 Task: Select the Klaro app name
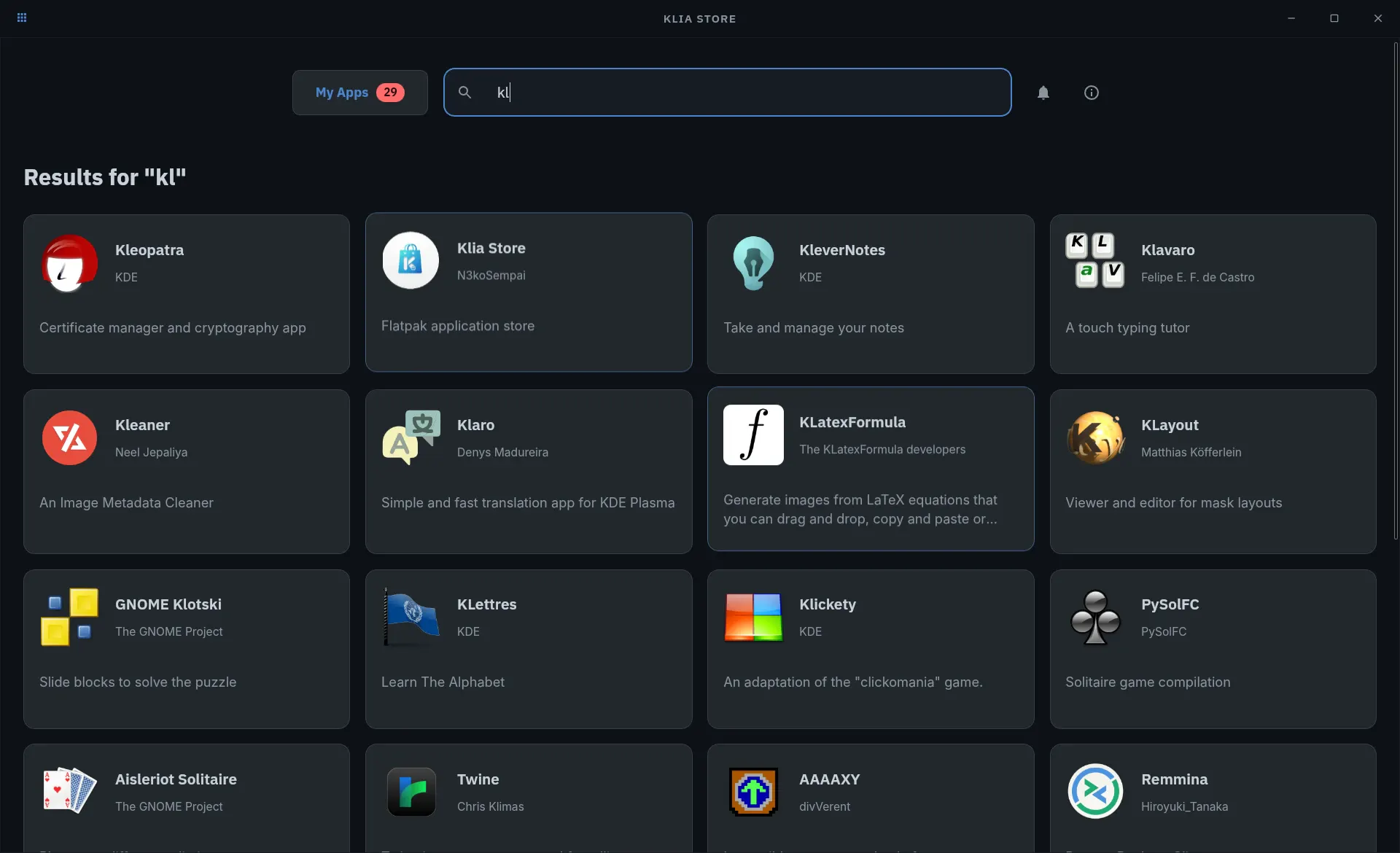(475, 425)
